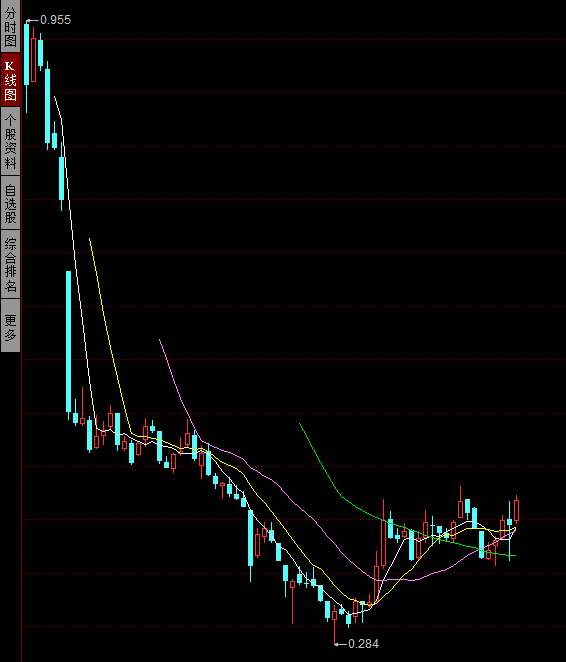Expand the 更多 sidebar menu
566x662 pixels.
tap(10, 326)
